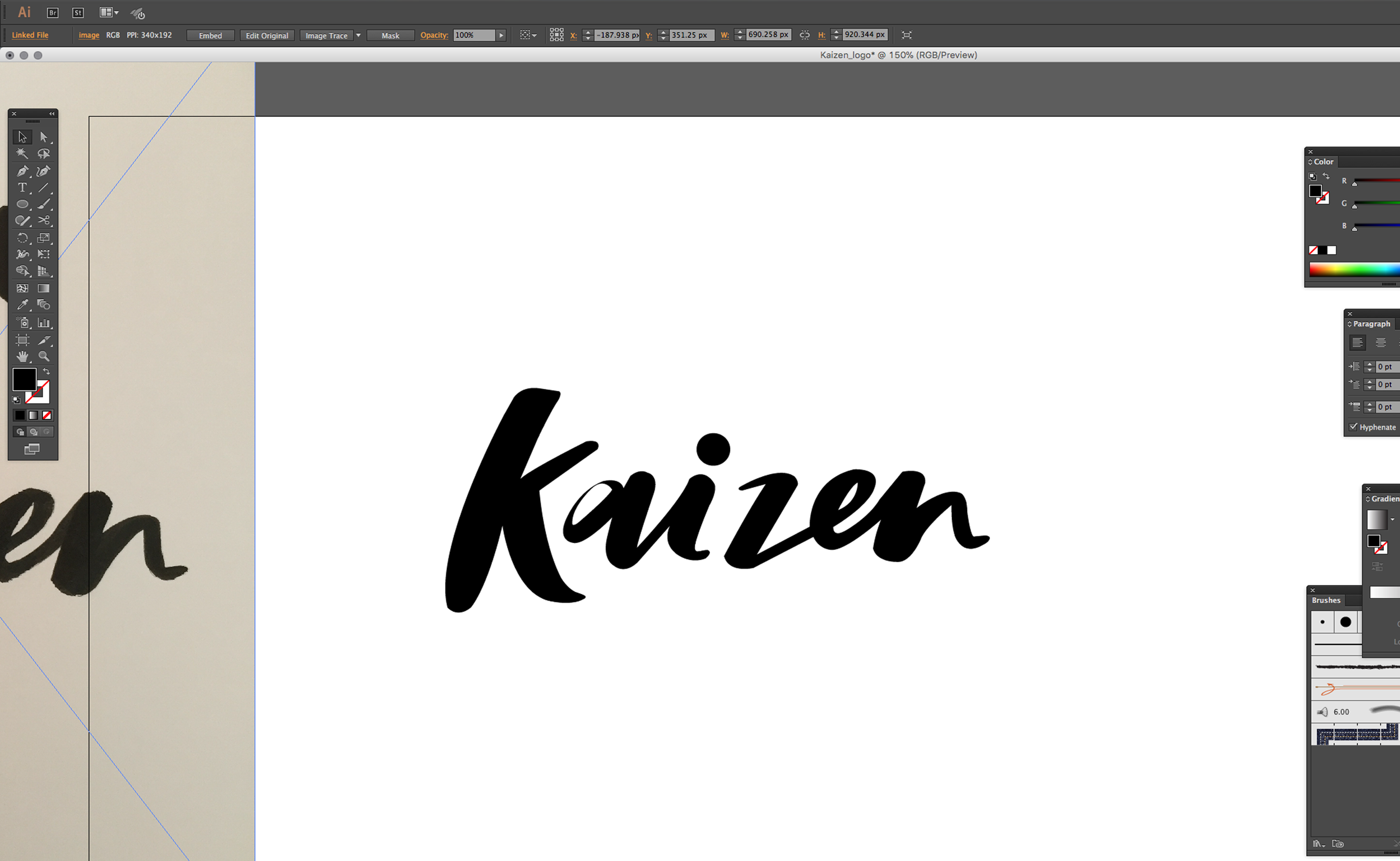Image resolution: width=1400 pixels, height=861 pixels.
Task: Open Adobe Bridge from top bar
Action: coord(52,12)
